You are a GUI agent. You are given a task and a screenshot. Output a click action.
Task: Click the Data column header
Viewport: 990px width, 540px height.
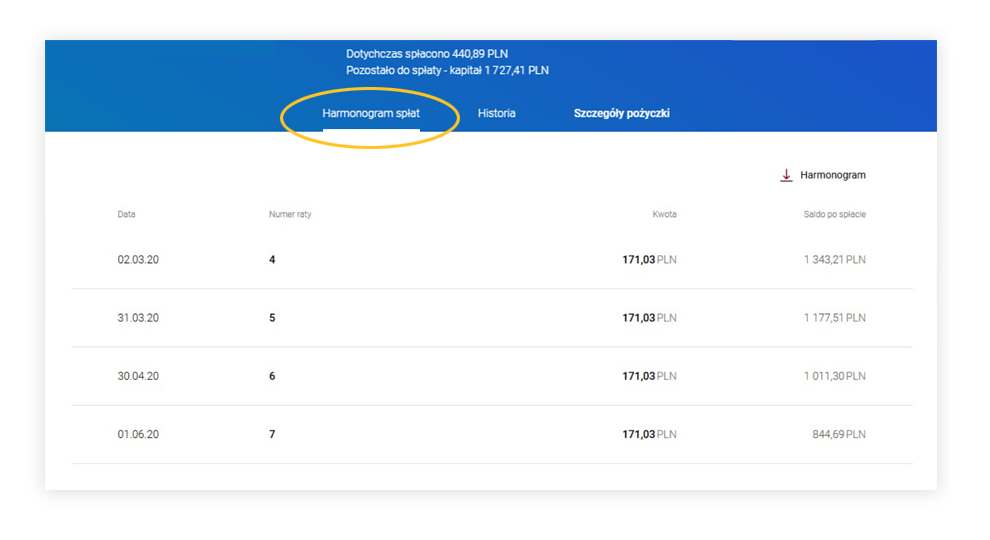126,215
